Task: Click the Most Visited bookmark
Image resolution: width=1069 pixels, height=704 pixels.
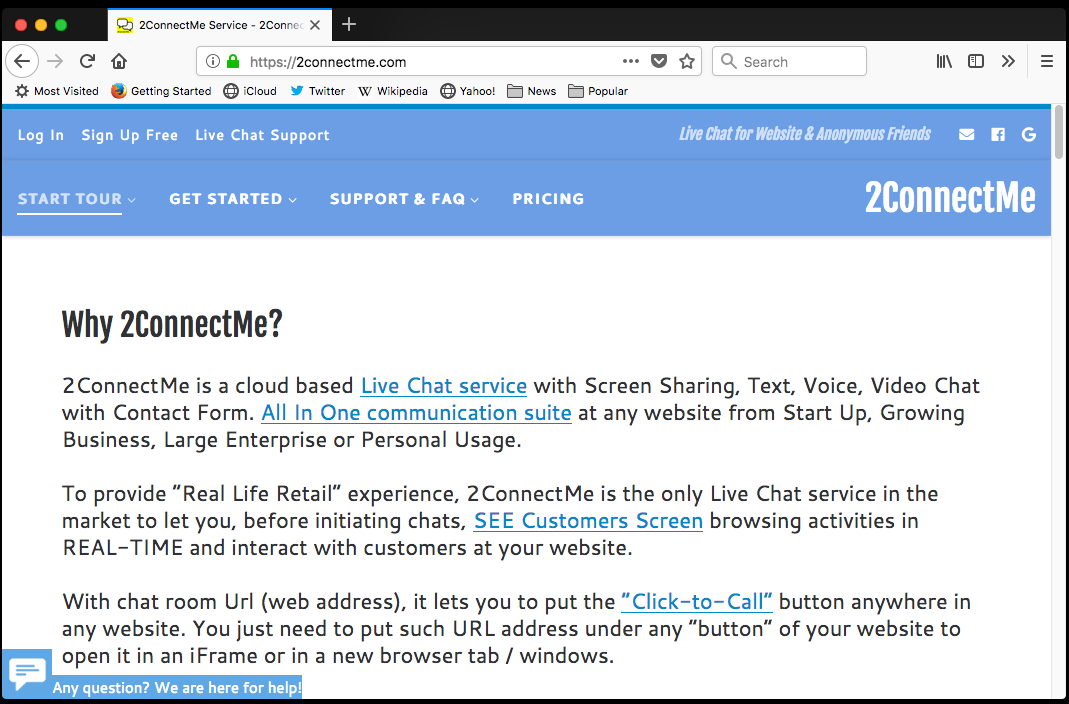Action: click(x=57, y=91)
